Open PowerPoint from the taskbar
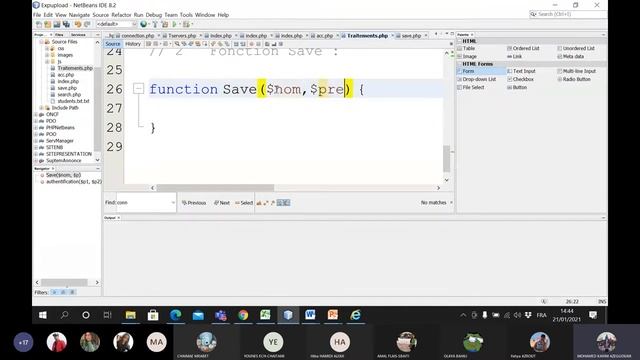 point(333,315)
